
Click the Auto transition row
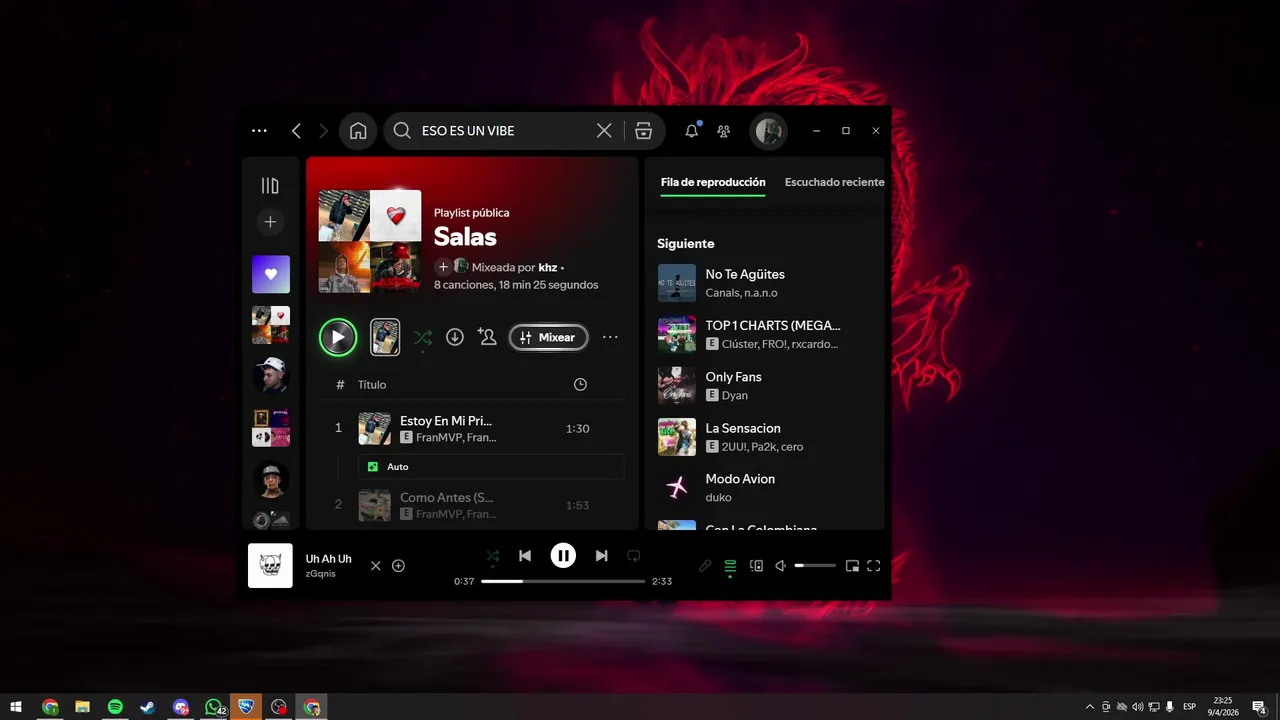[x=491, y=466]
